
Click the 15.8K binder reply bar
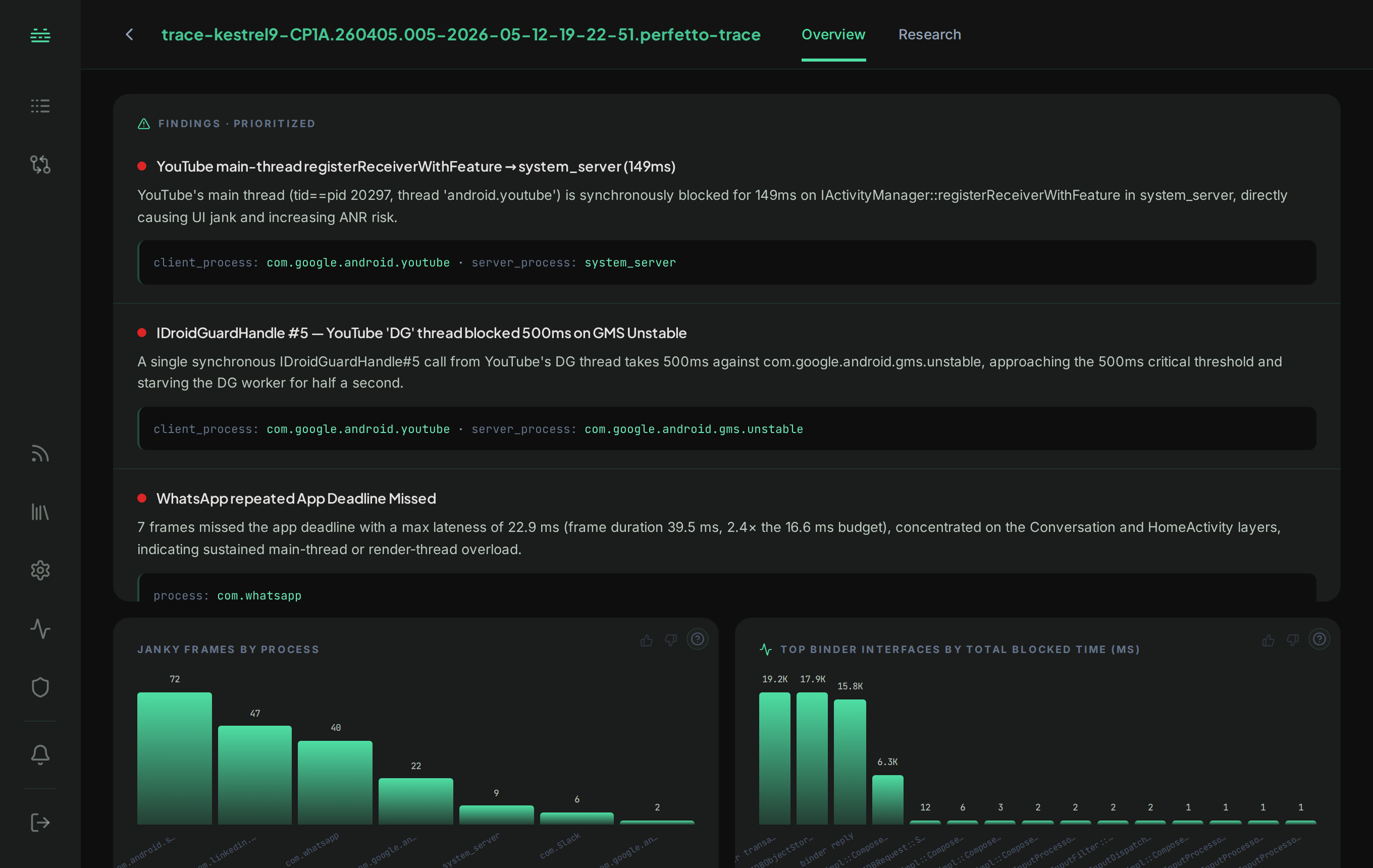point(850,762)
